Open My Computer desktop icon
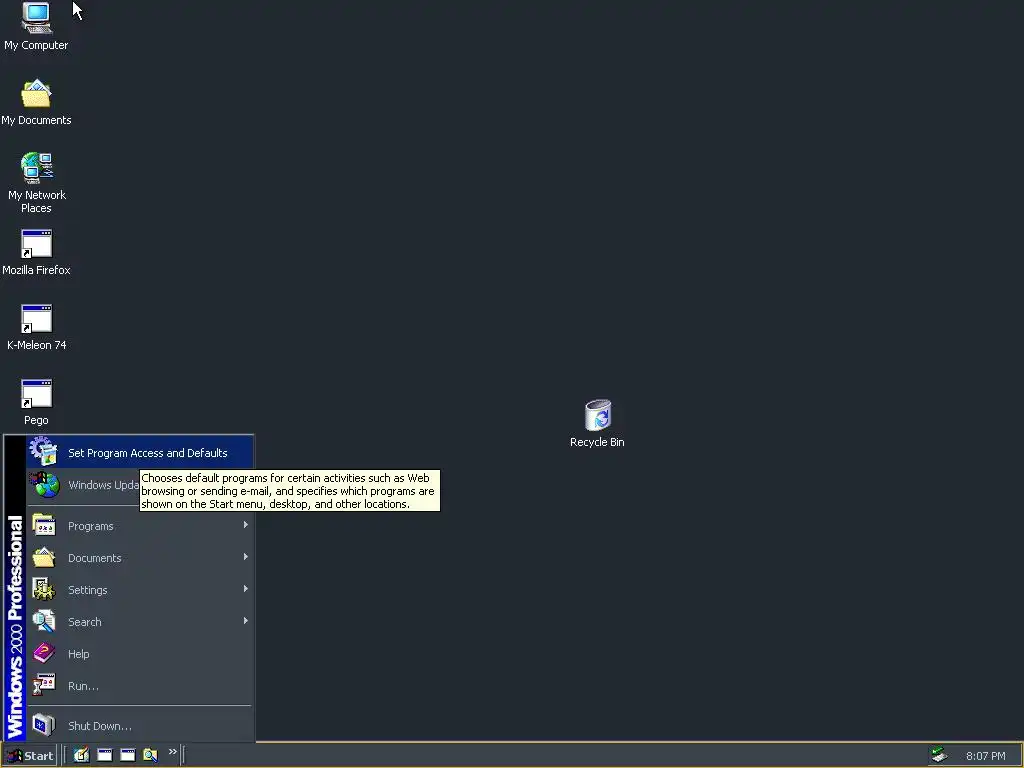The width and height of the screenshot is (1024, 768). coord(36,18)
